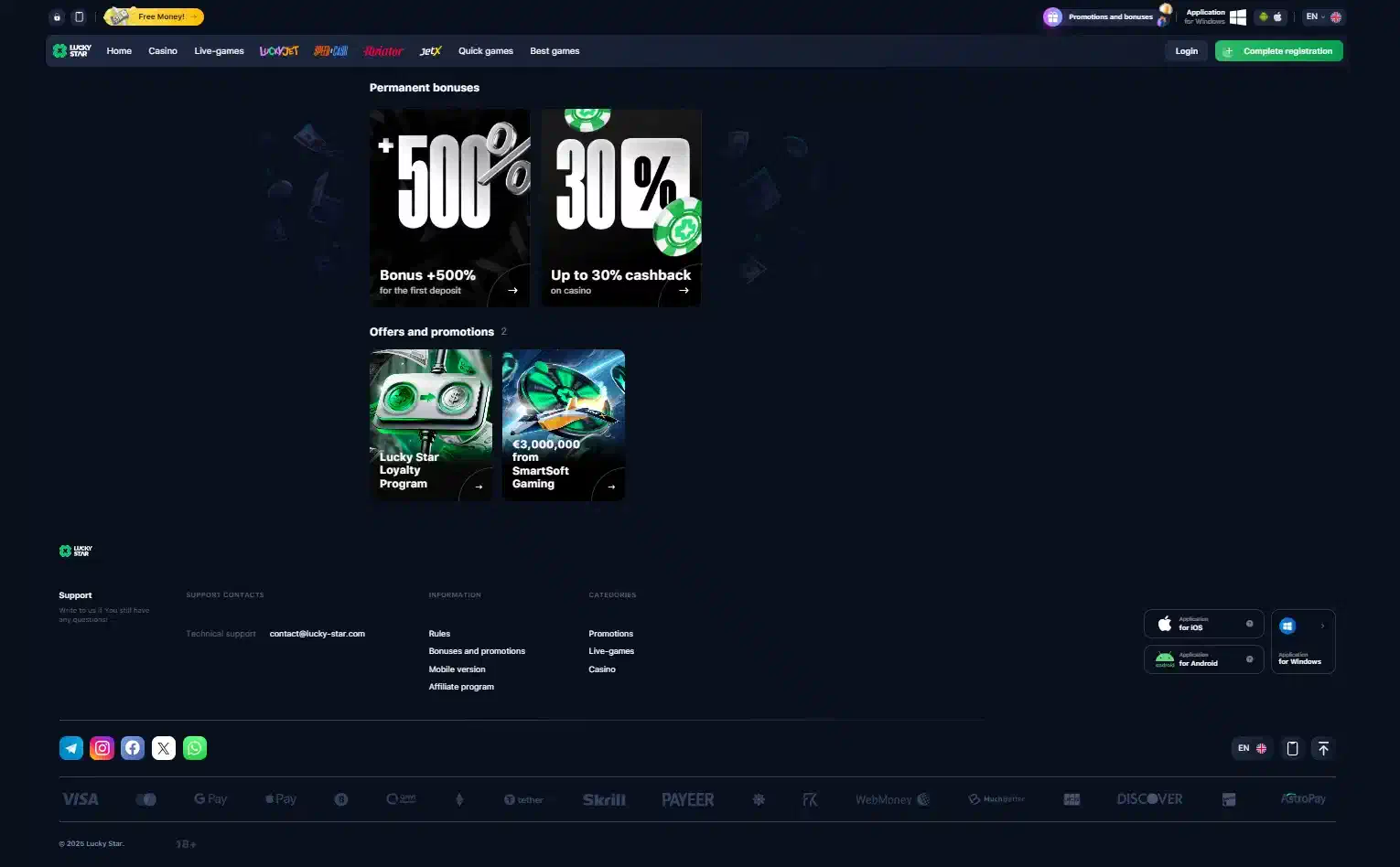Expand the footer EN language selector
1400x867 pixels.
point(1252,748)
